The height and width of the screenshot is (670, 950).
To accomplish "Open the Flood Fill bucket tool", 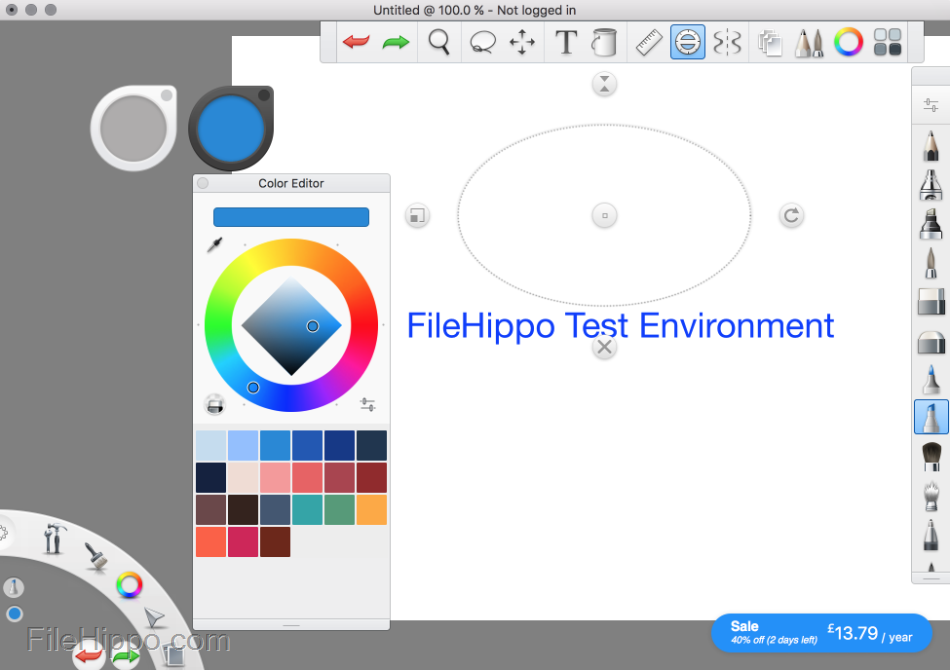I will 605,42.
